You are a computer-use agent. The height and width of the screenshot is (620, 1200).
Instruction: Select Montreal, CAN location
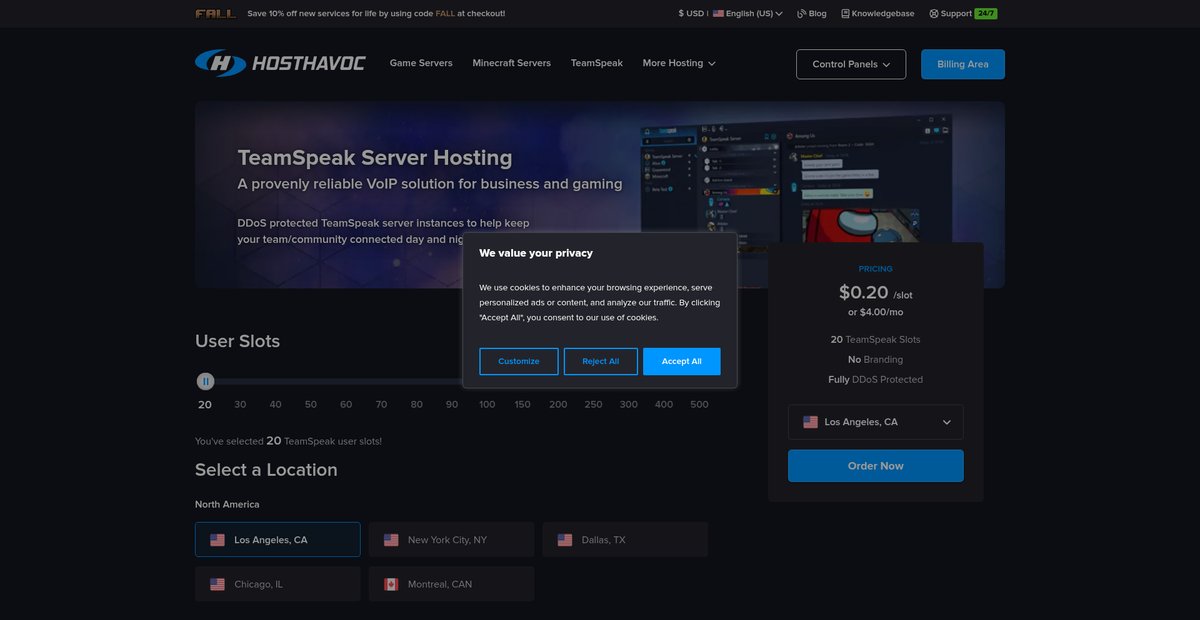[x=452, y=584]
